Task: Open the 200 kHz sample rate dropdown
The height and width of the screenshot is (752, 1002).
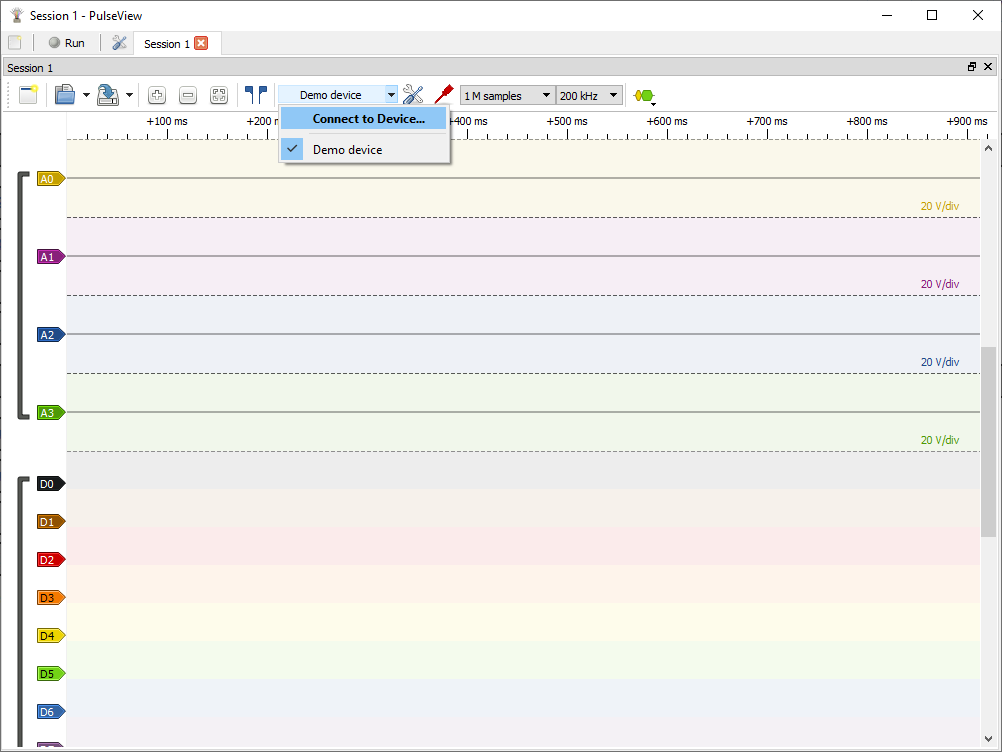Action: click(x=589, y=96)
